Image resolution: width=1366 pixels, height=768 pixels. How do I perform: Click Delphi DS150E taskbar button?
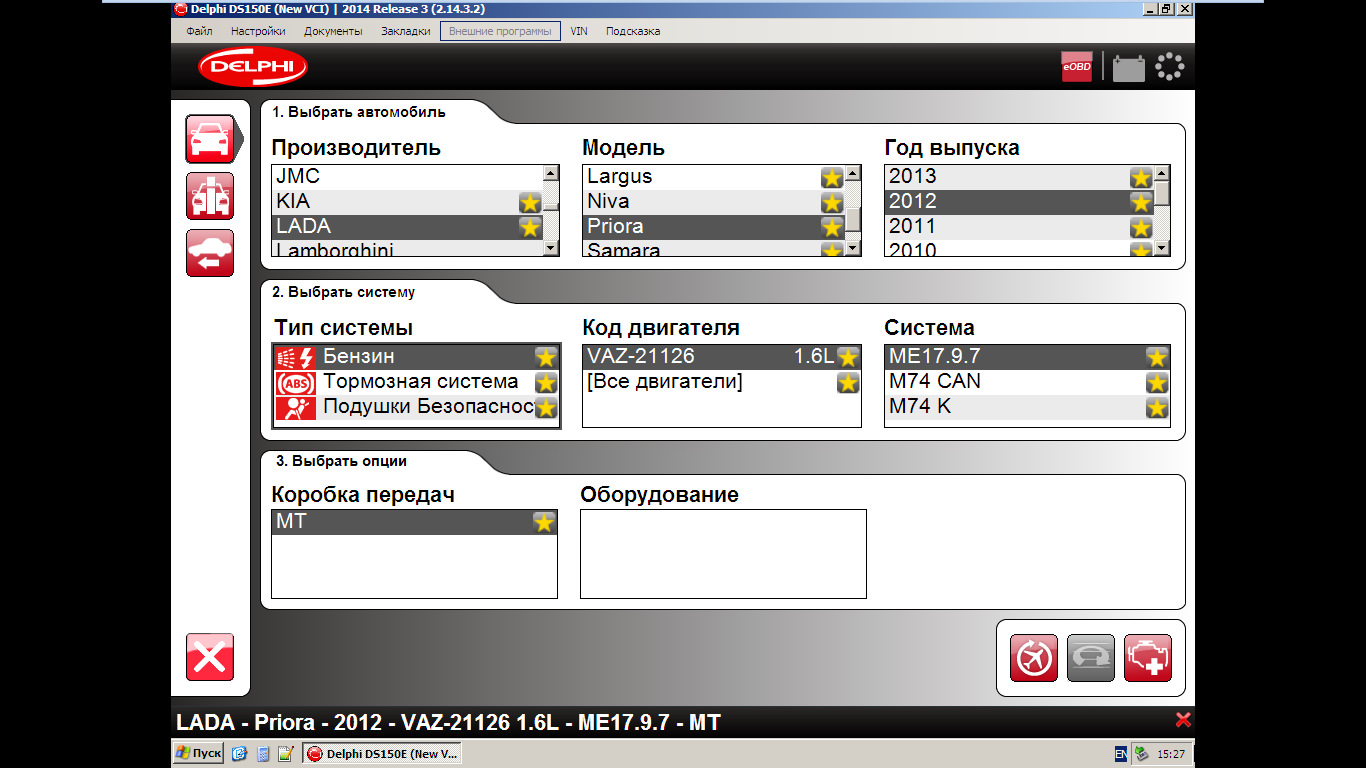[383, 754]
